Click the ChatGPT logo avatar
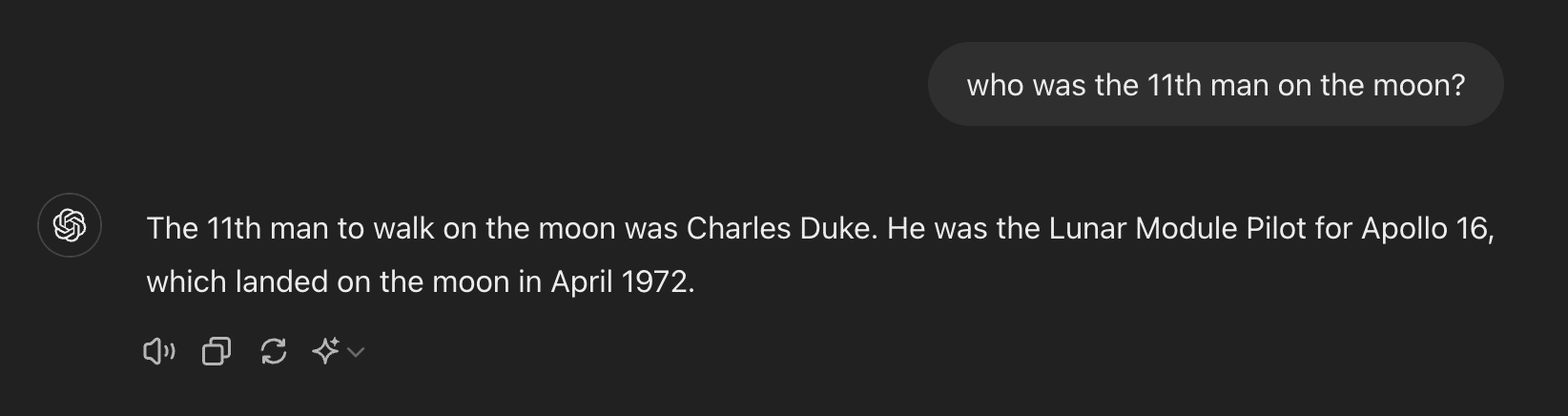The width and height of the screenshot is (1568, 416). tap(70, 225)
